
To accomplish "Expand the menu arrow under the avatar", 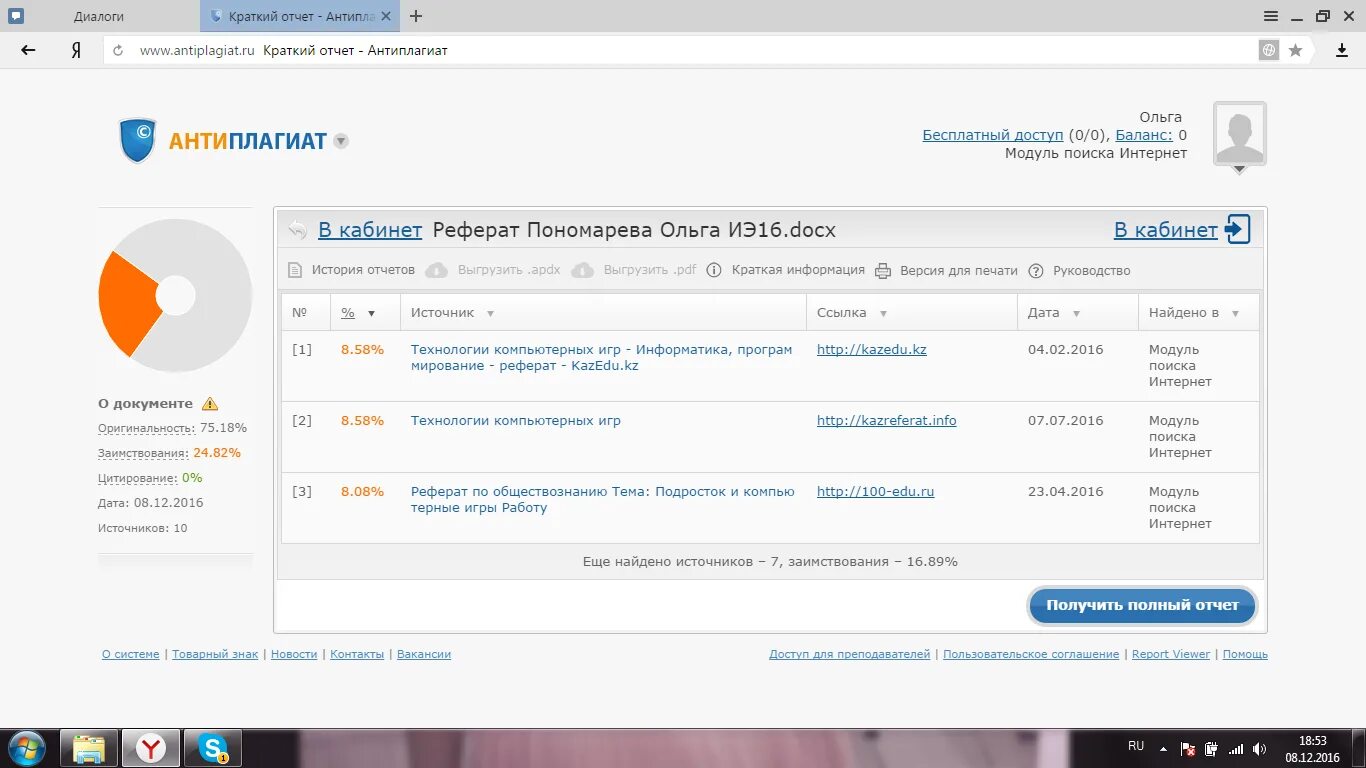I will coord(1239,170).
